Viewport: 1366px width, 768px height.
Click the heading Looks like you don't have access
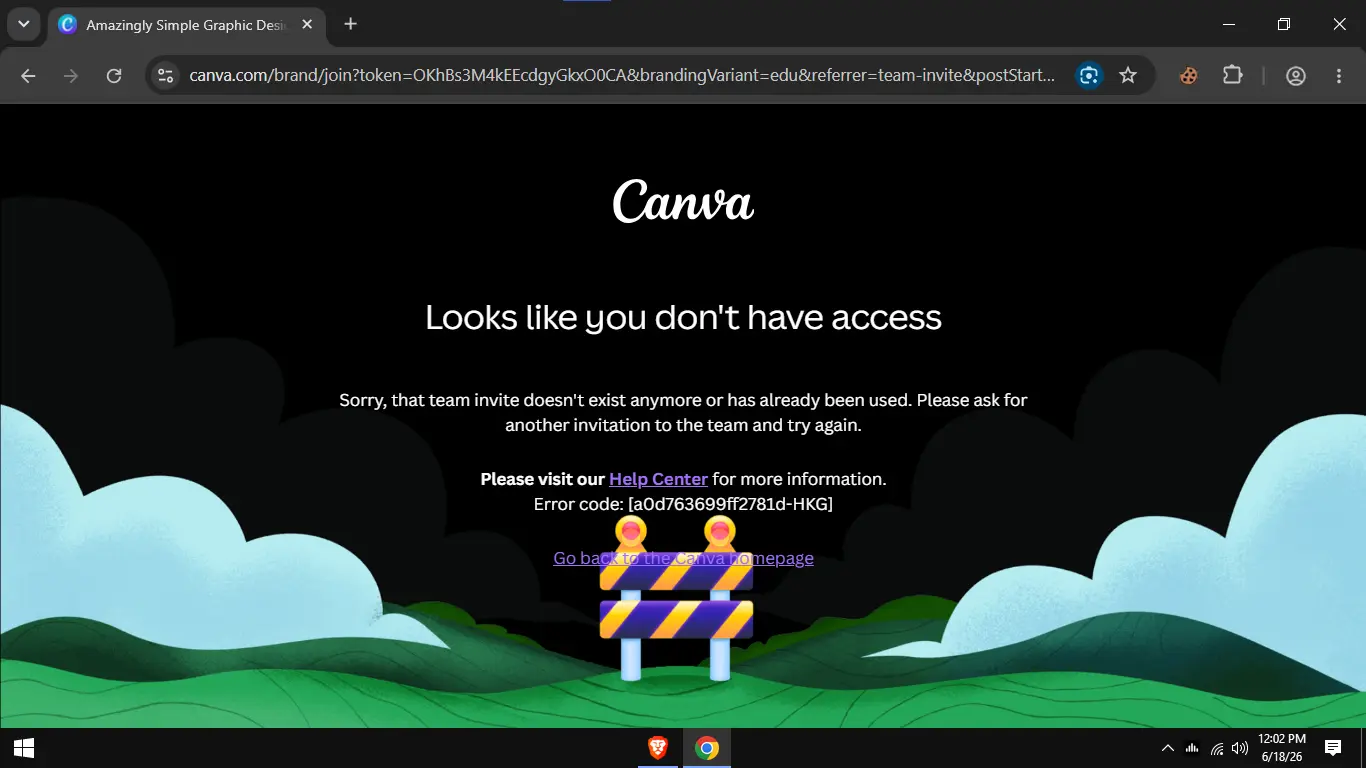point(683,317)
